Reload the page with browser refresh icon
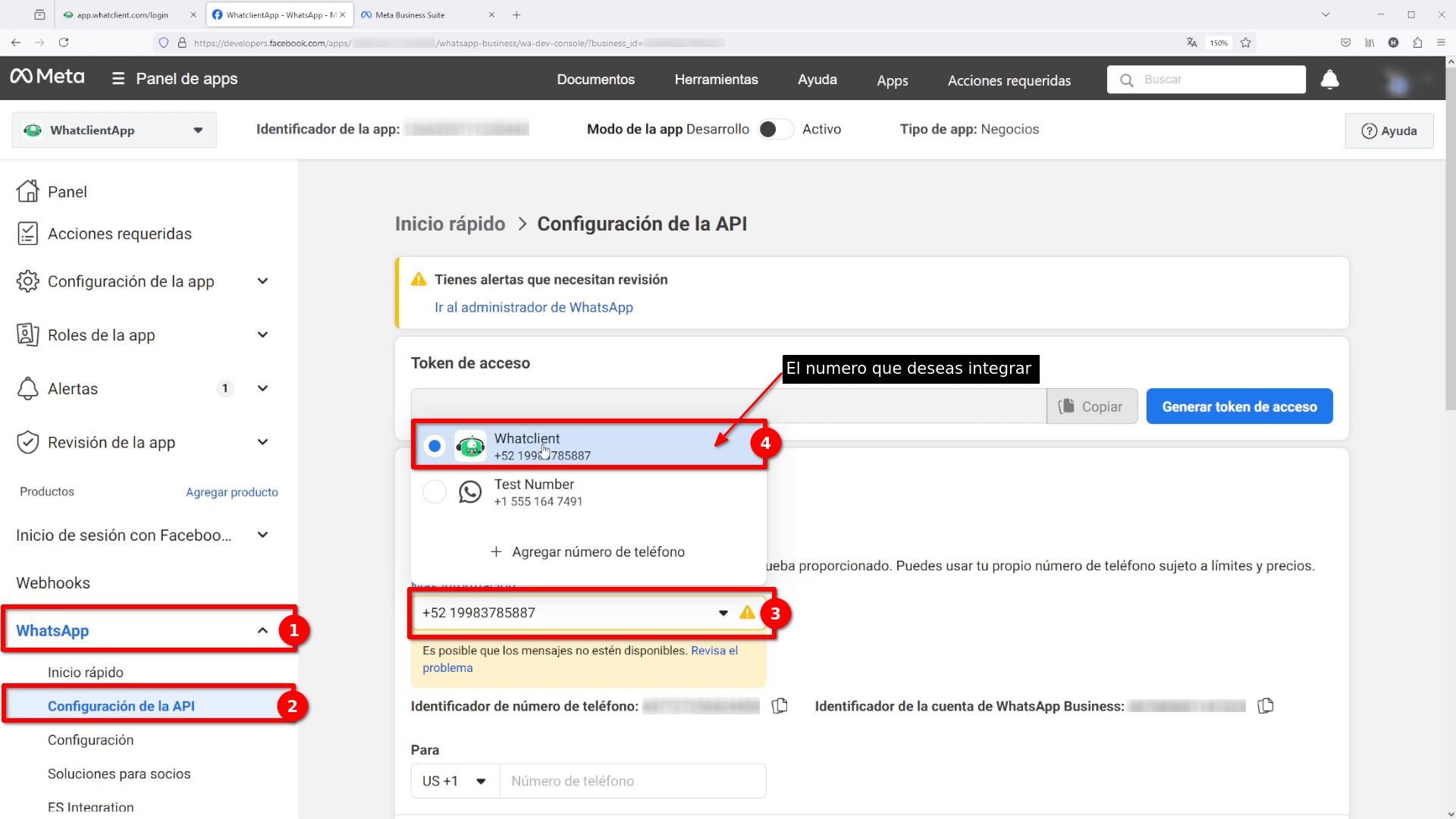 tap(64, 42)
